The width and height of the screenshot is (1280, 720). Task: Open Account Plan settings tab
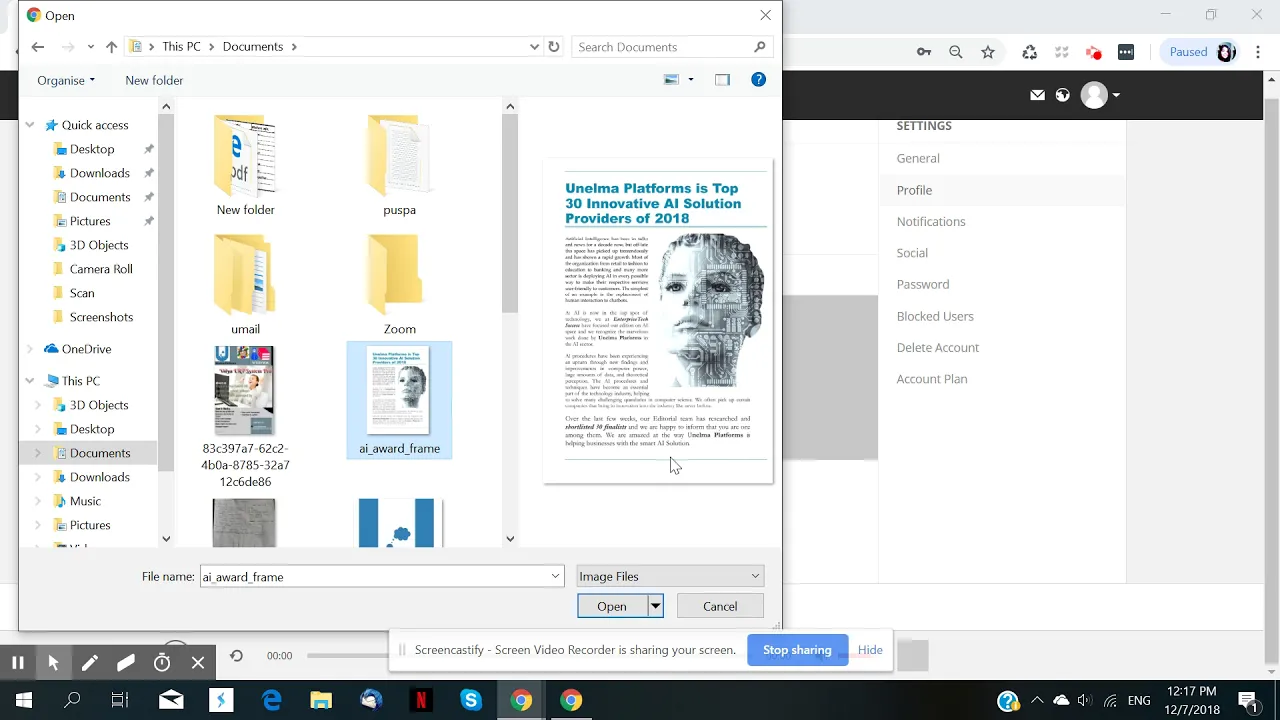click(x=932, y=379)
